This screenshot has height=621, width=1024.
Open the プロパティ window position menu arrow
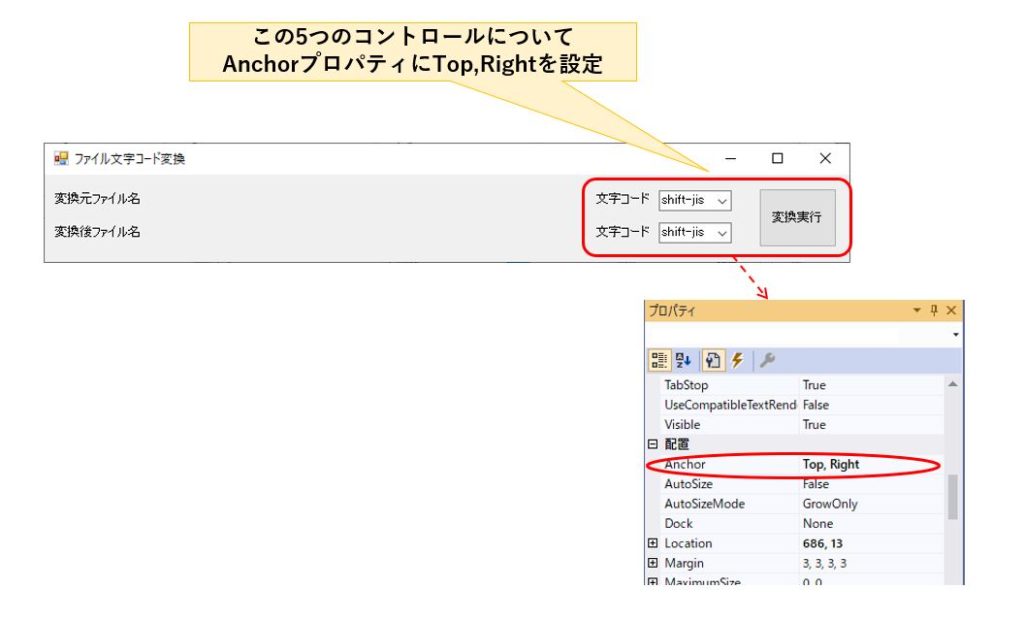click(x=917, y=310)
